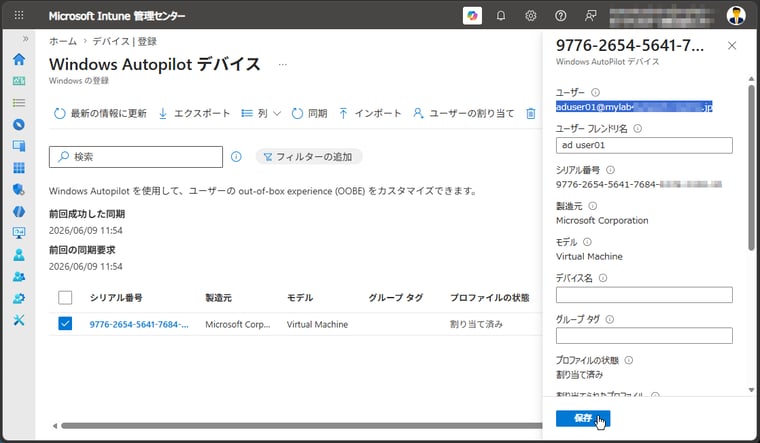Click the ユーザー フレンドリ名 info icon
760x443 pixels.
click(638, 128)
